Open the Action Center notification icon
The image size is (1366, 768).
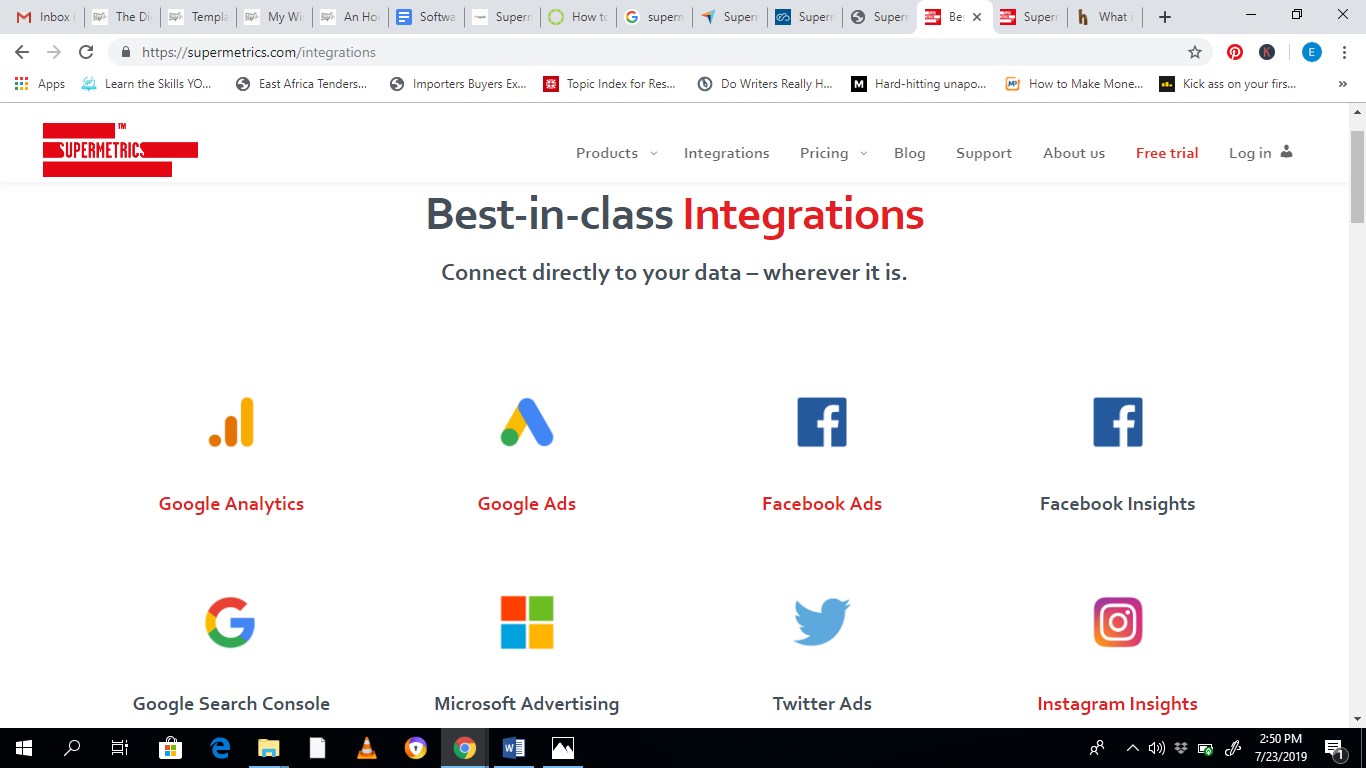pos(1334,748)
